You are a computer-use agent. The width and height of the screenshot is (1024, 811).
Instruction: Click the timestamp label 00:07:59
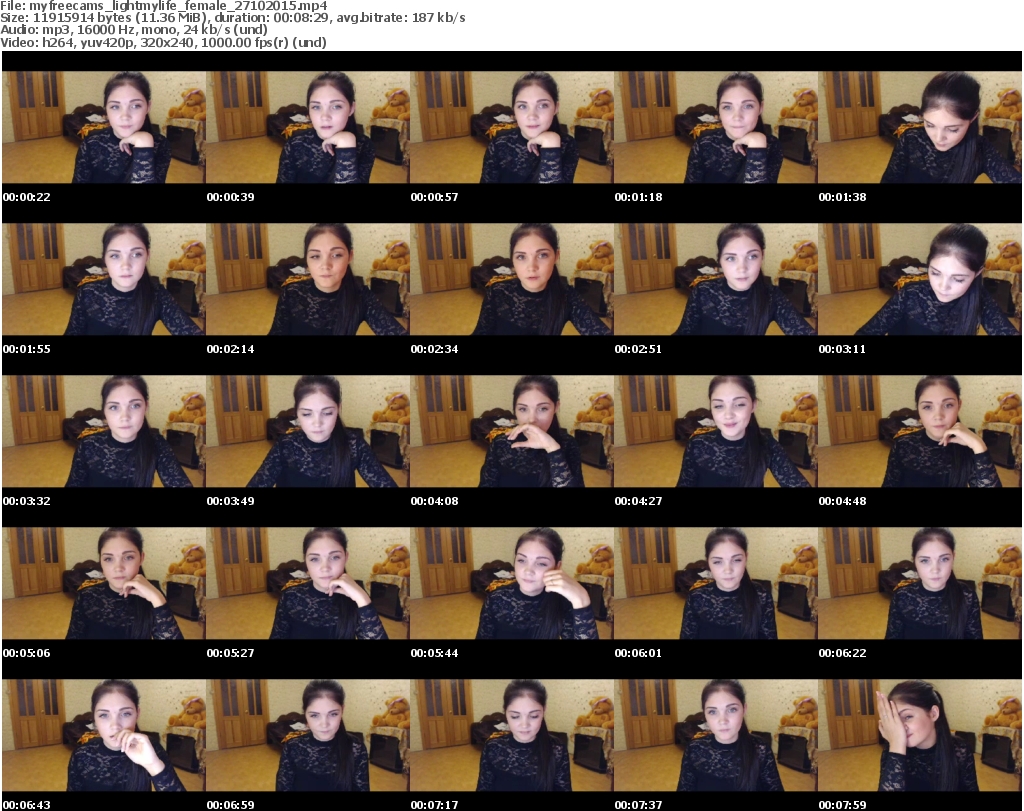pyautogui.click(x=842, y=805)
